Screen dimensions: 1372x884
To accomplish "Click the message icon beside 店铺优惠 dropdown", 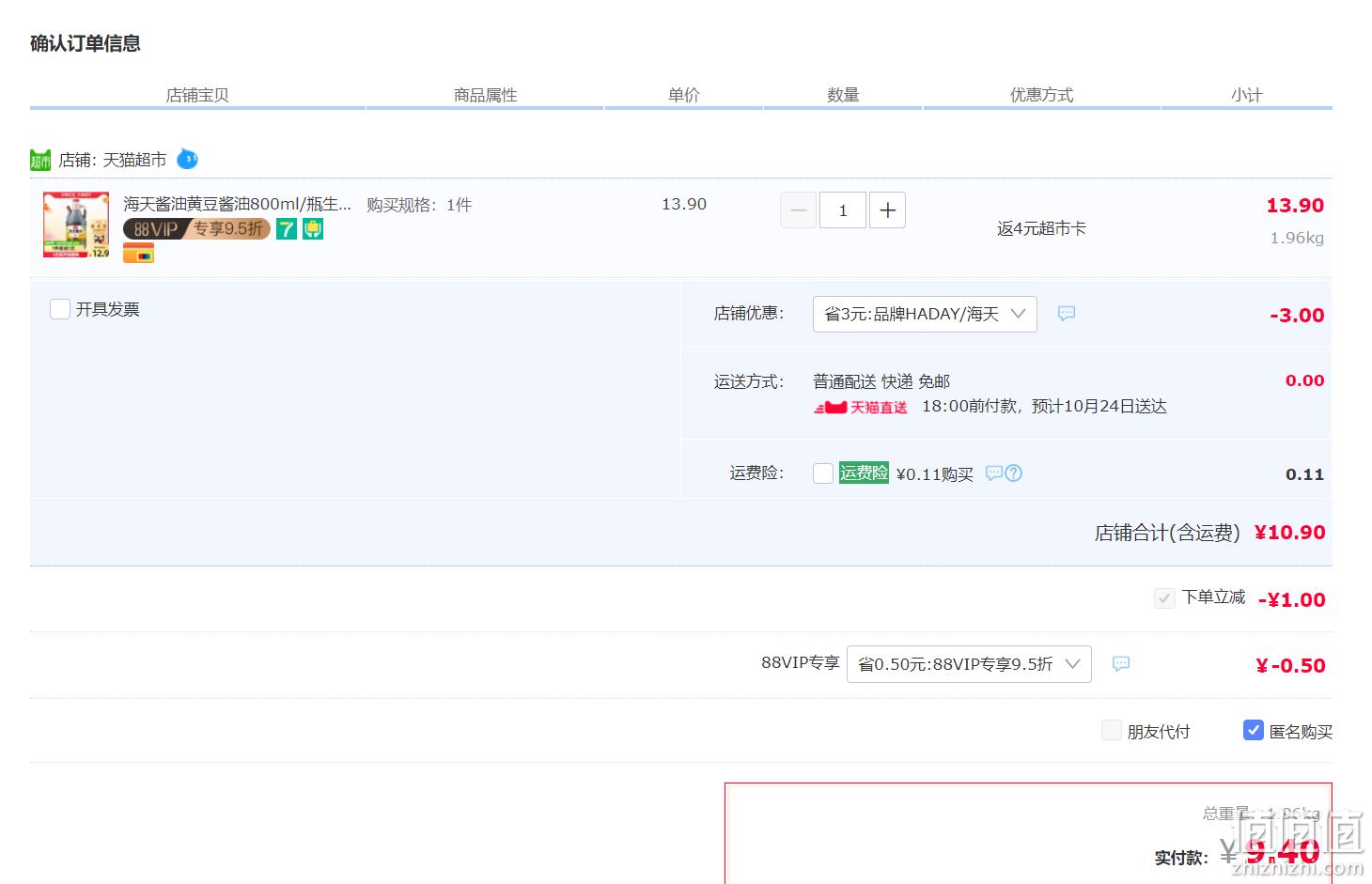I will point(1067,314).
